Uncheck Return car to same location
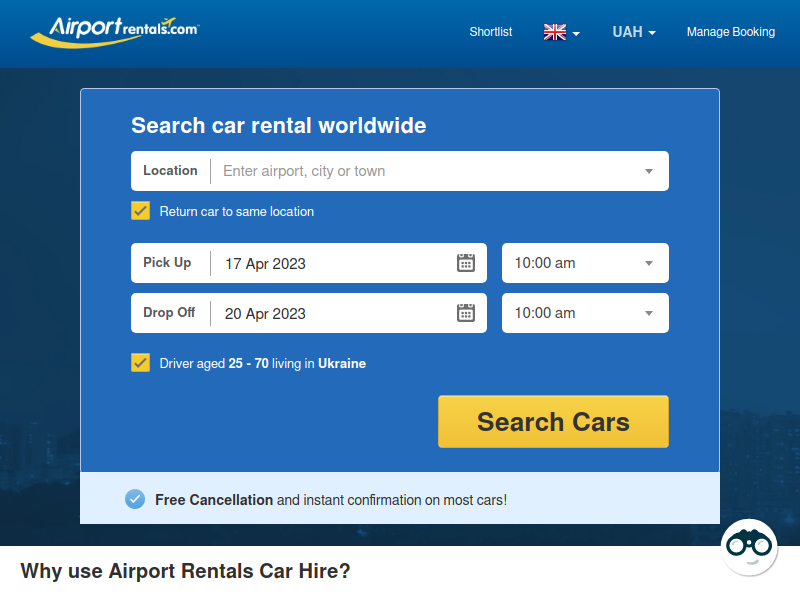 [x=140, y=211]
